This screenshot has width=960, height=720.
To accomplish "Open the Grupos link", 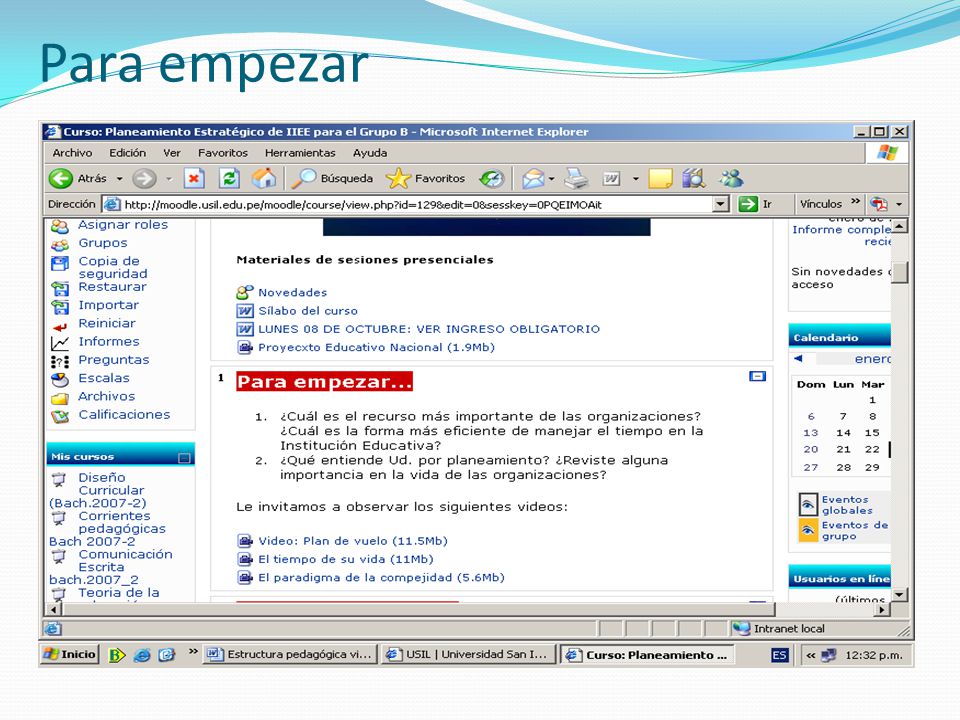I will 103,243.
